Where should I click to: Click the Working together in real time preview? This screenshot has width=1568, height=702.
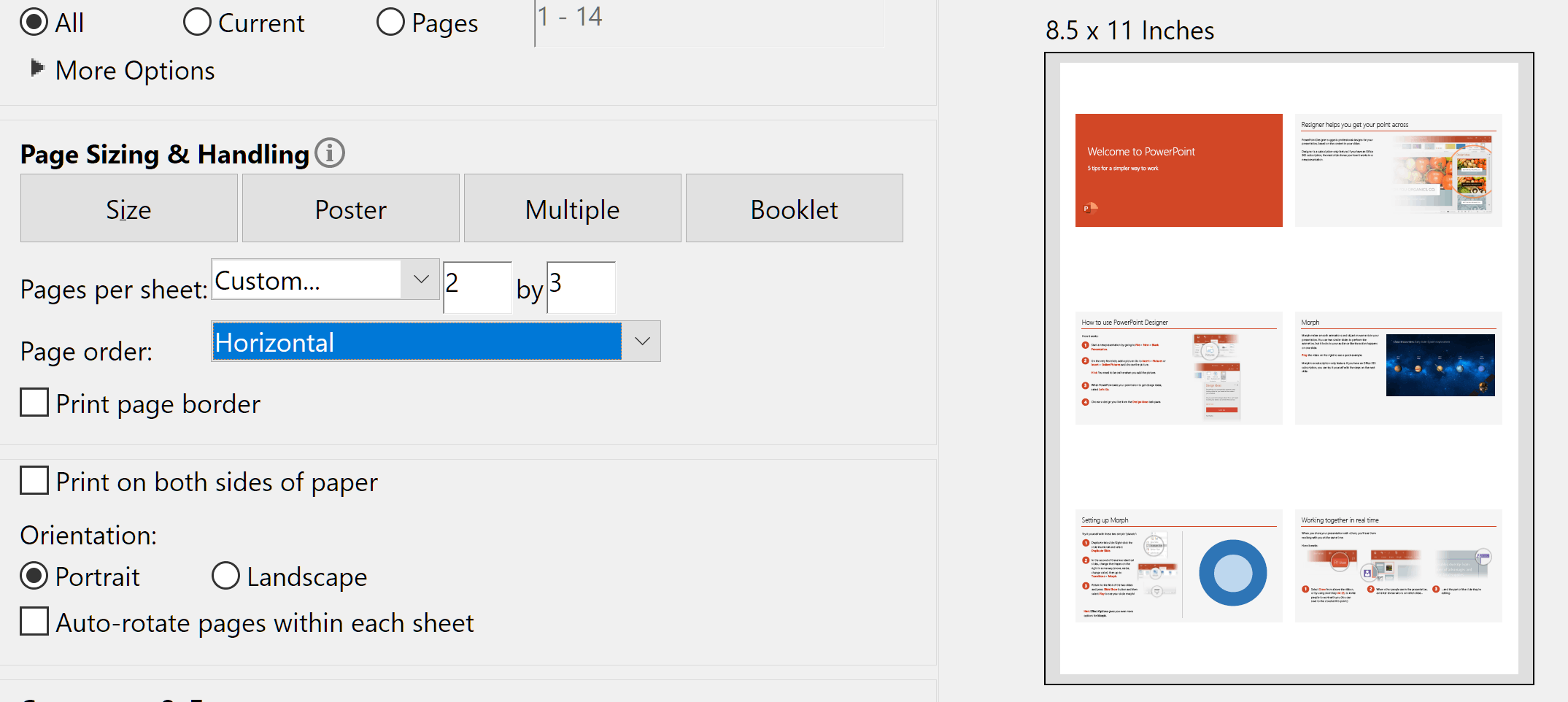click(x=1398, y=566)
